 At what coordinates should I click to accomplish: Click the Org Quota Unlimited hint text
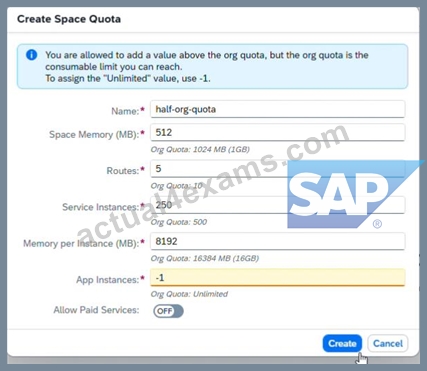click(189, 294)
